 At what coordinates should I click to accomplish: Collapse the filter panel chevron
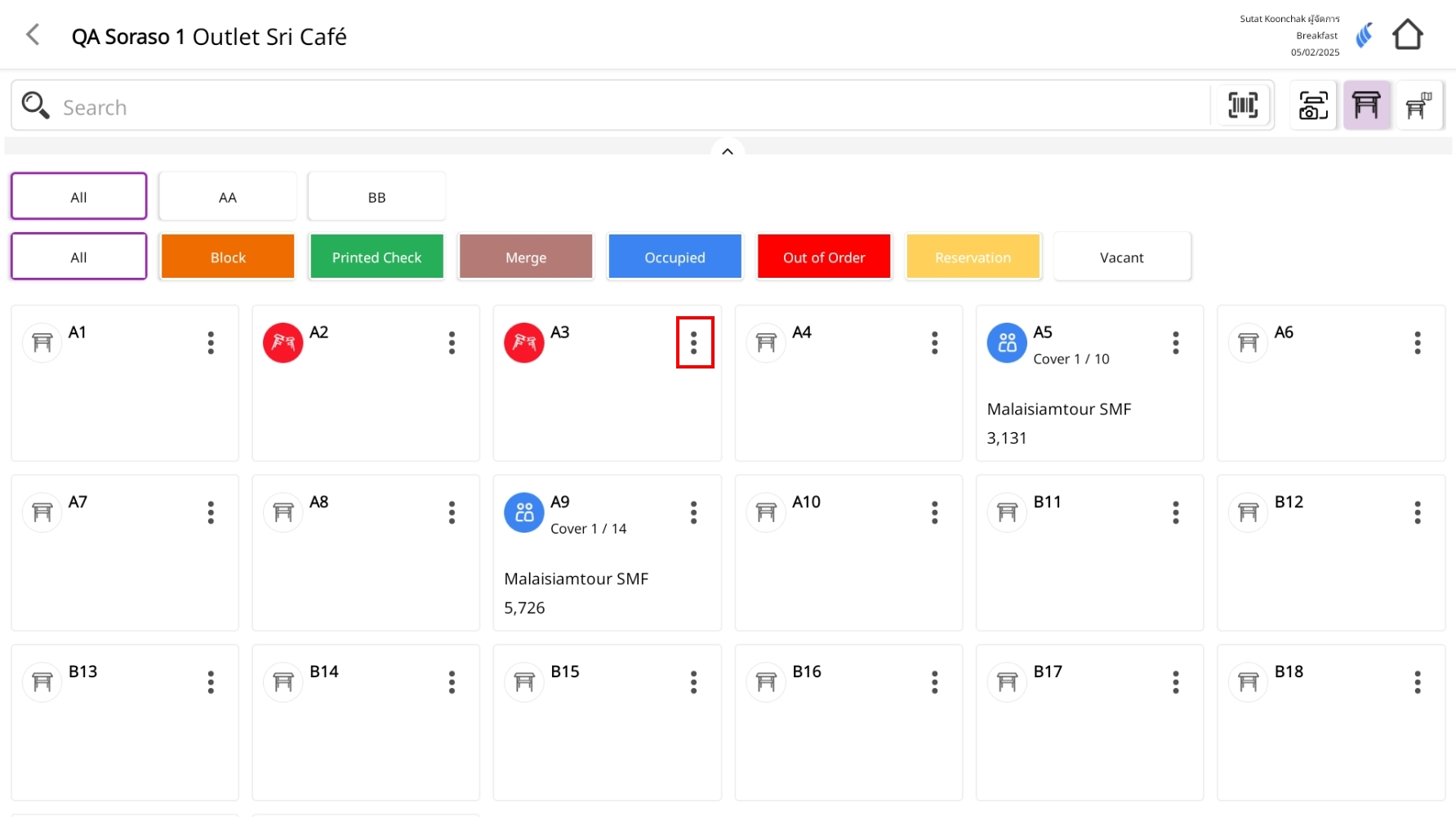728,151
